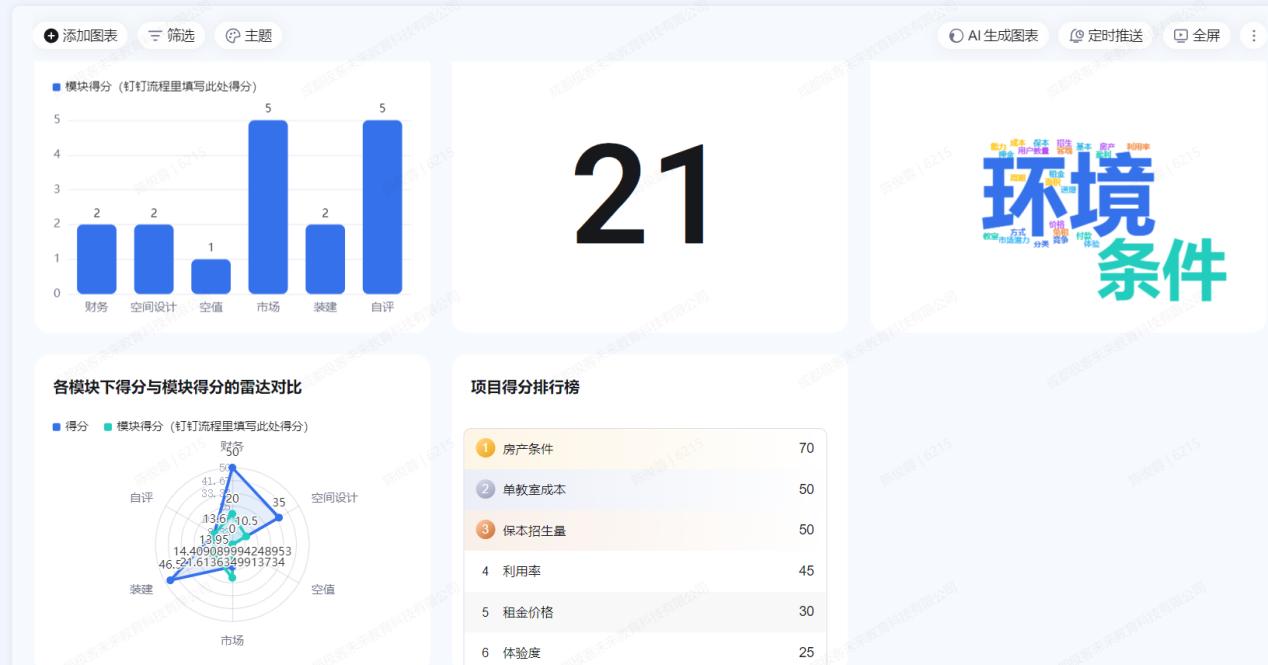Viewport: 1268px width, 665px height.
Task: Click the gold rank 1 medal icon
Action: pyautogui.click(x=486, y=449)
